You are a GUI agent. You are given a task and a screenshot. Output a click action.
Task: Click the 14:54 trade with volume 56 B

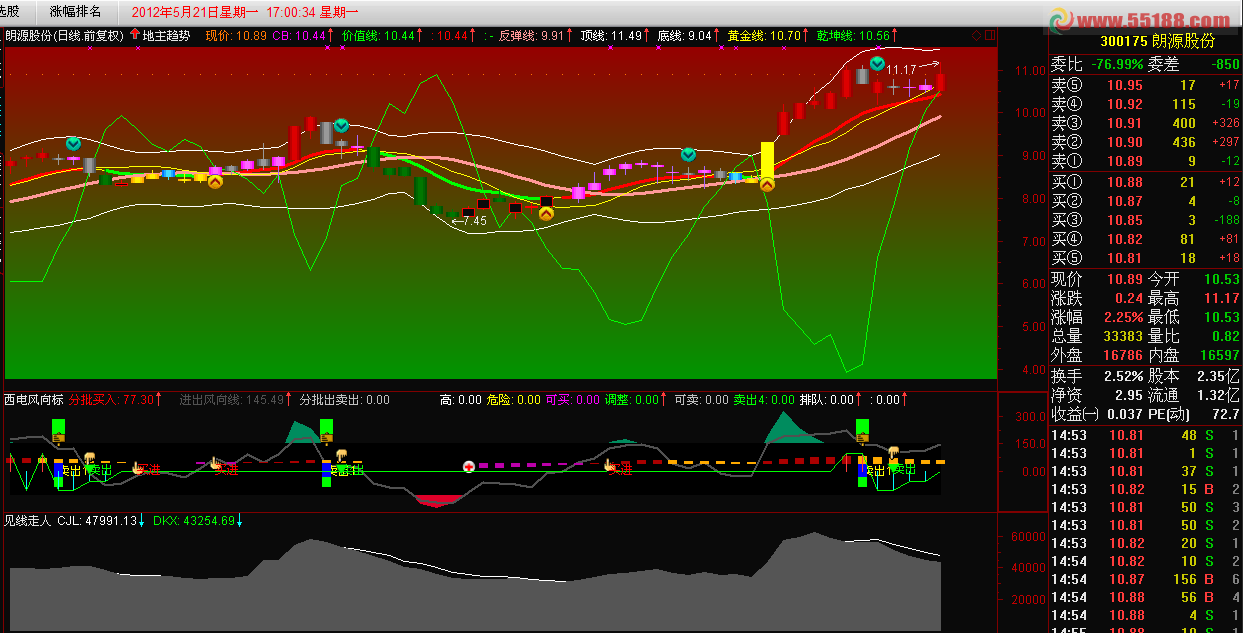pyautogui.click(x=1145, y=597)
